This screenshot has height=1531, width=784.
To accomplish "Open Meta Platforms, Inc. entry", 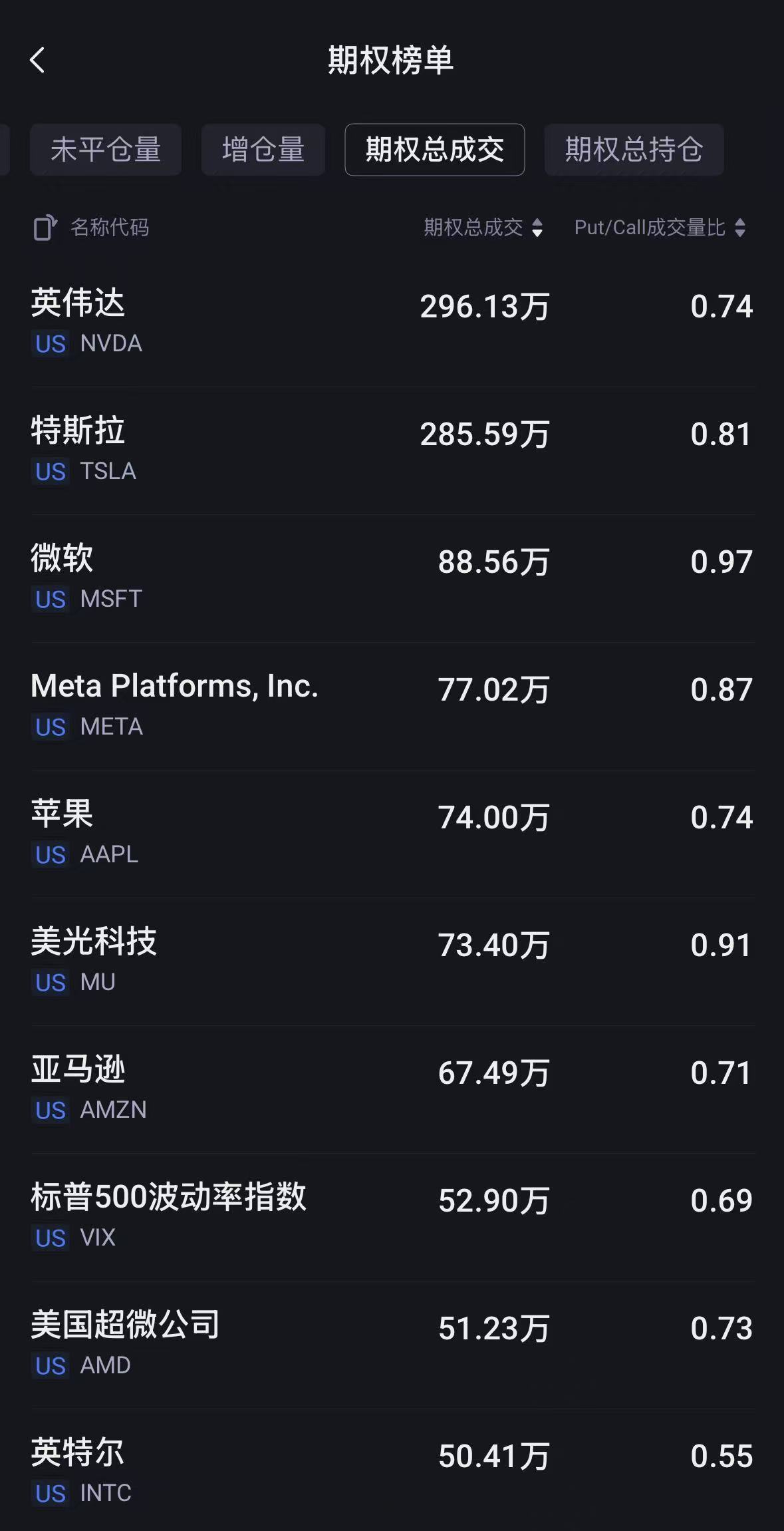I will pyautogui.click(x=392, y=705).
